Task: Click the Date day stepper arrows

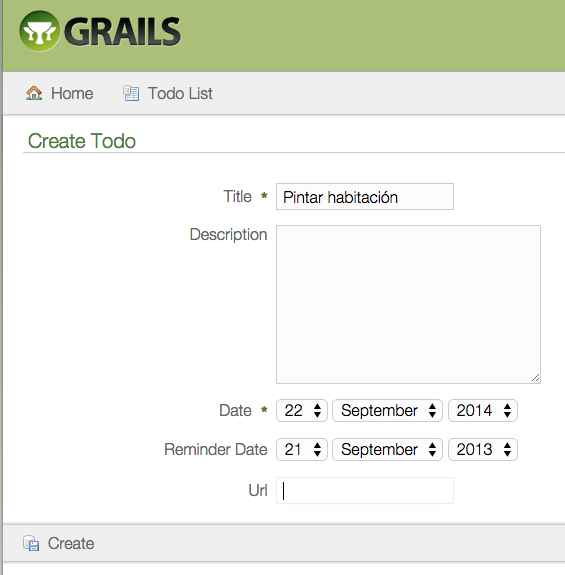Action: click(x=317, y=410)
